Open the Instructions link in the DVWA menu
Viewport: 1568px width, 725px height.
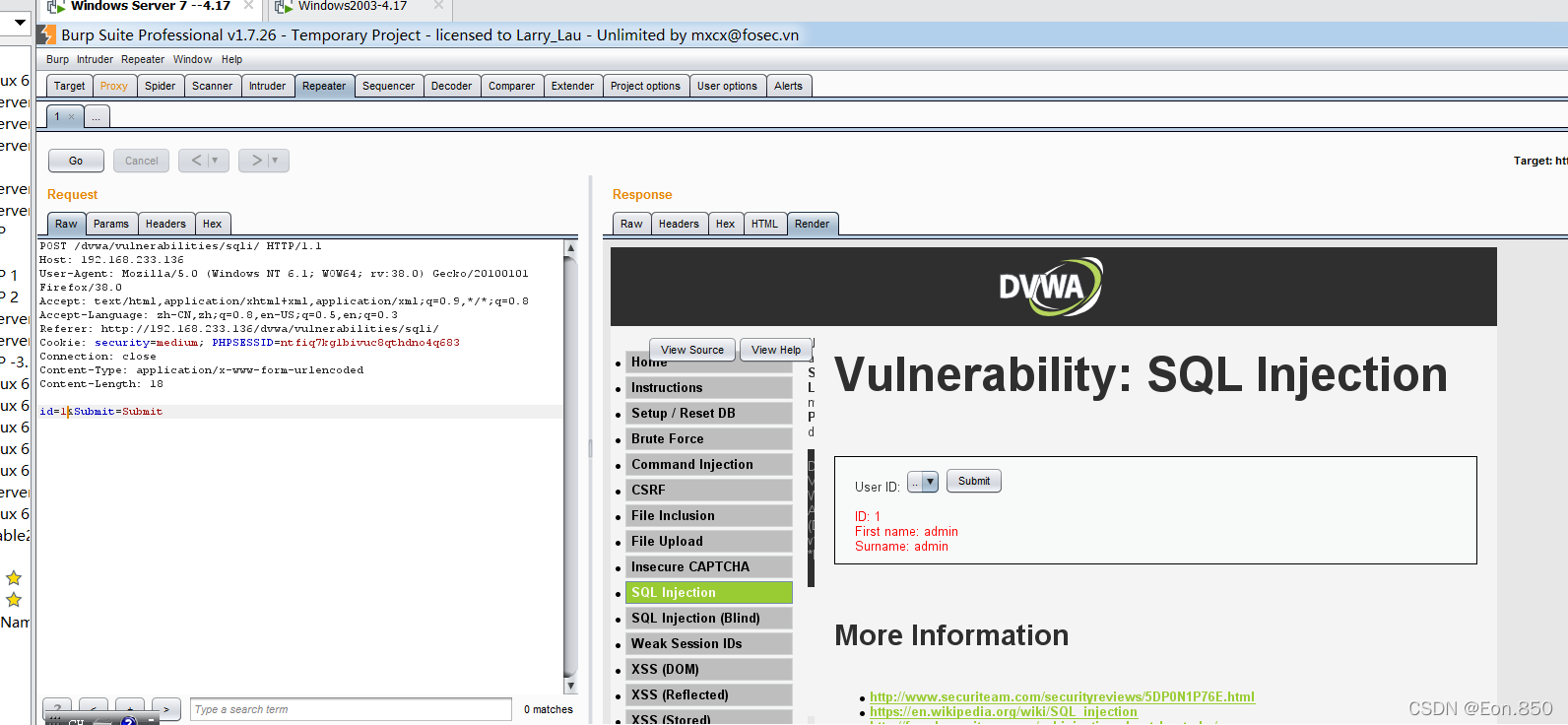(709, 388)
